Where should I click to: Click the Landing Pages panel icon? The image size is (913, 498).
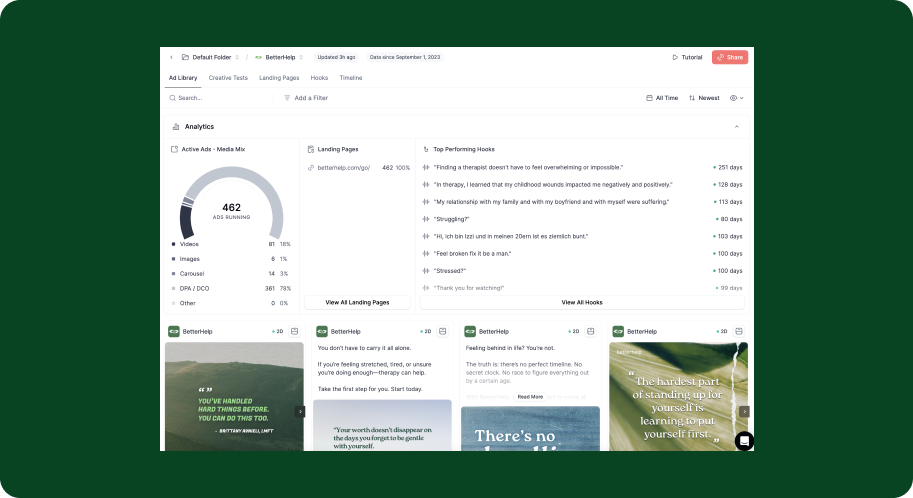[311, 149]
